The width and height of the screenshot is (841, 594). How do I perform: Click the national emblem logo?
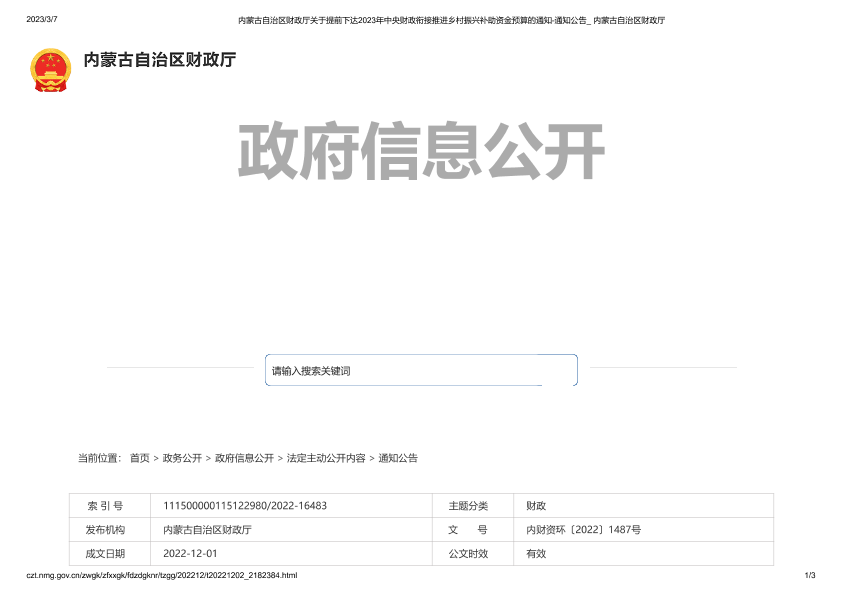51,70
